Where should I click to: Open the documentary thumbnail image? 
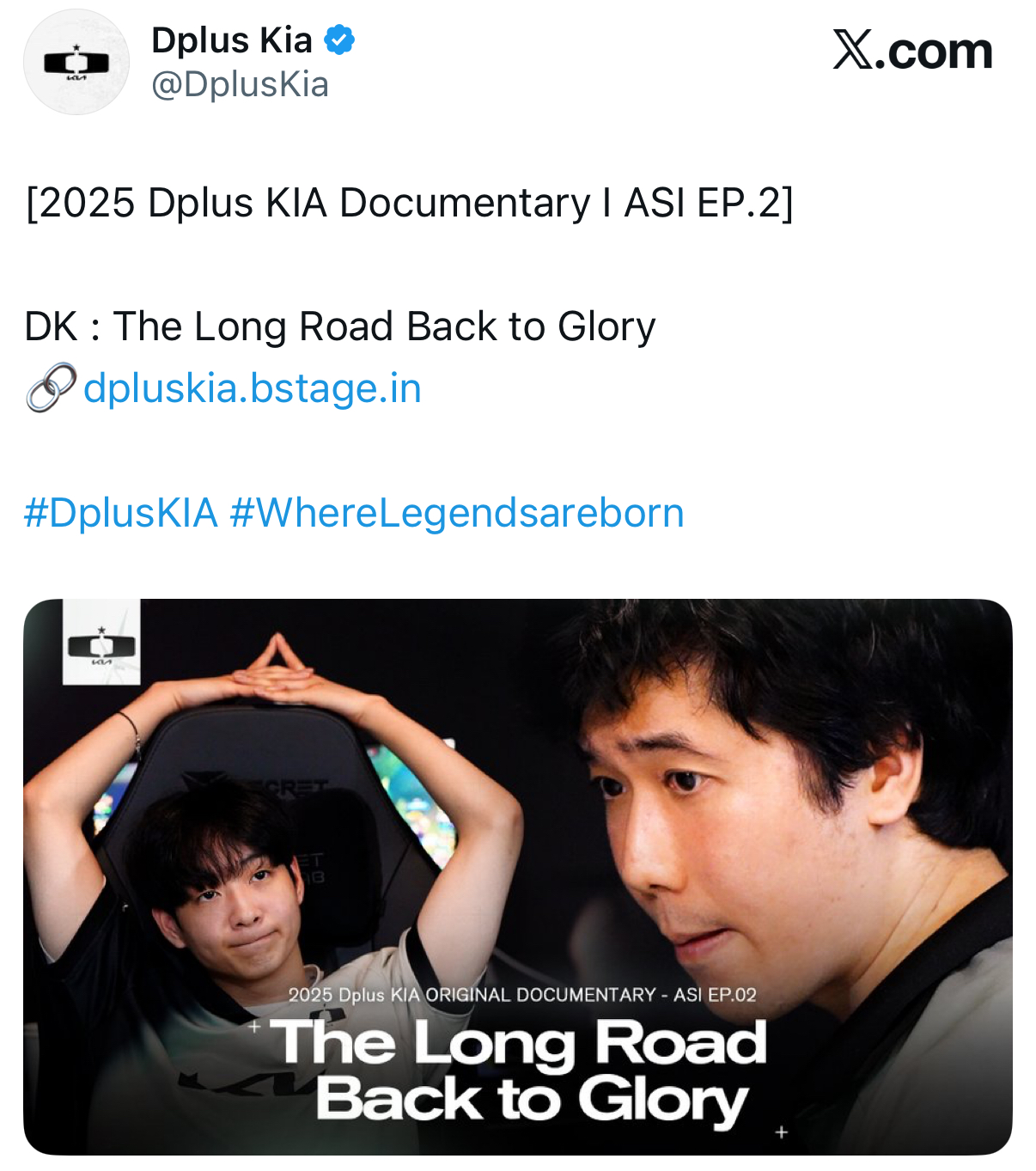click(x=518, y=877)
